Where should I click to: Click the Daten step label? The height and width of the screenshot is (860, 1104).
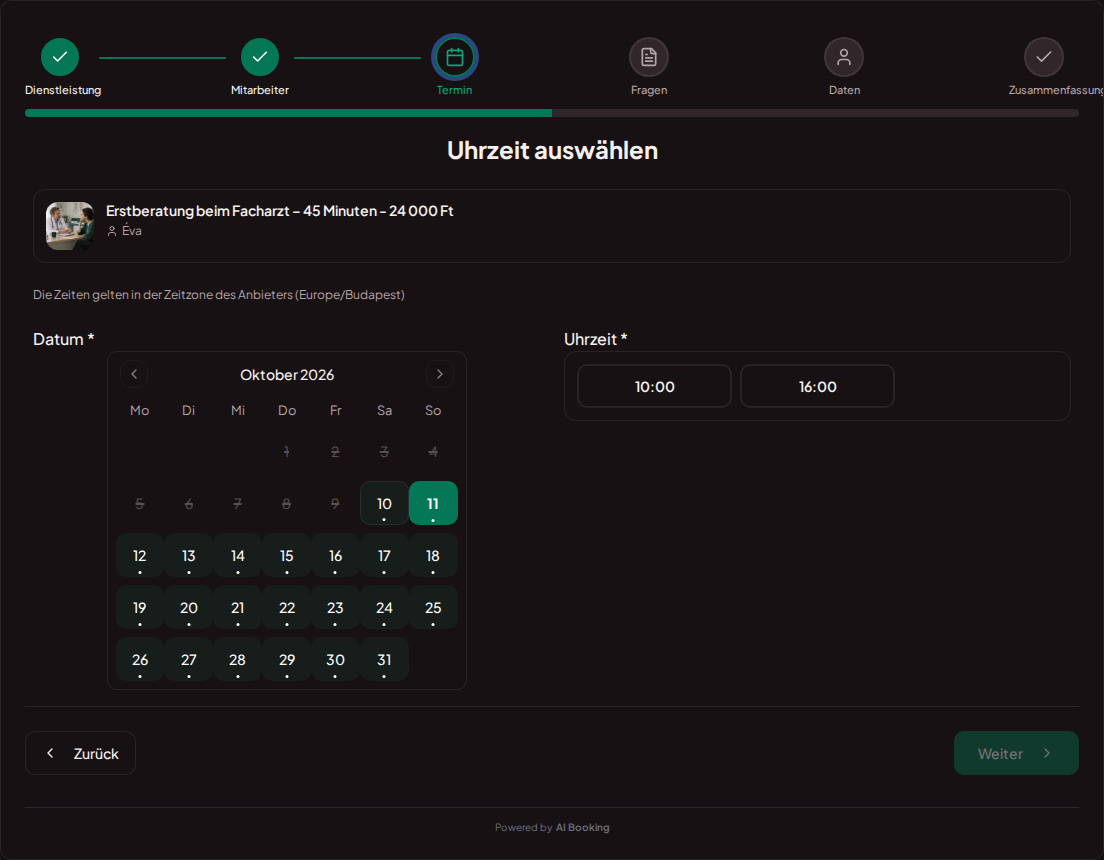pyautogui.click(x=844, y=90)
